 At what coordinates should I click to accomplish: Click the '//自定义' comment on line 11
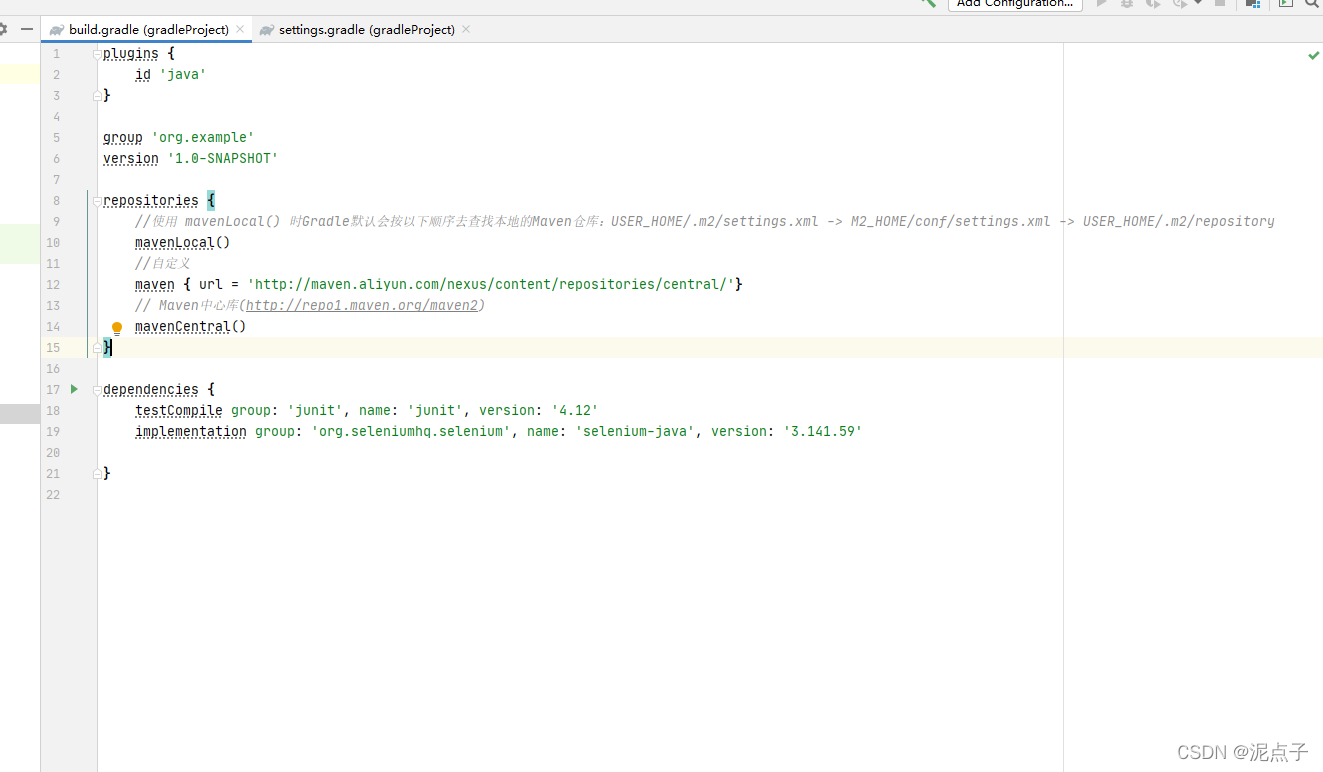click(163, 263)
